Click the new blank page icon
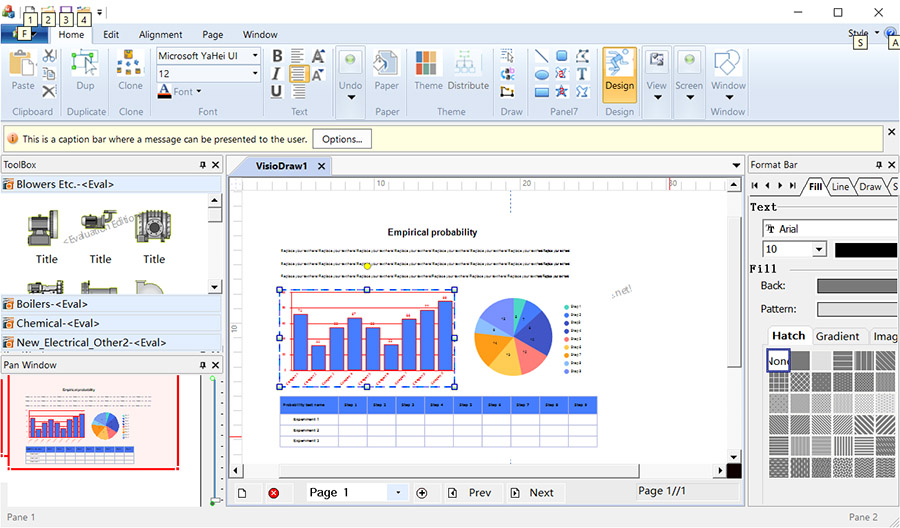 [243, 493]
